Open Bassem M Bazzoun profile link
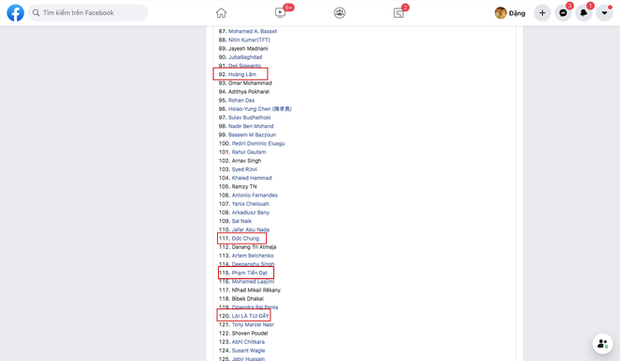 coord(252,135)
